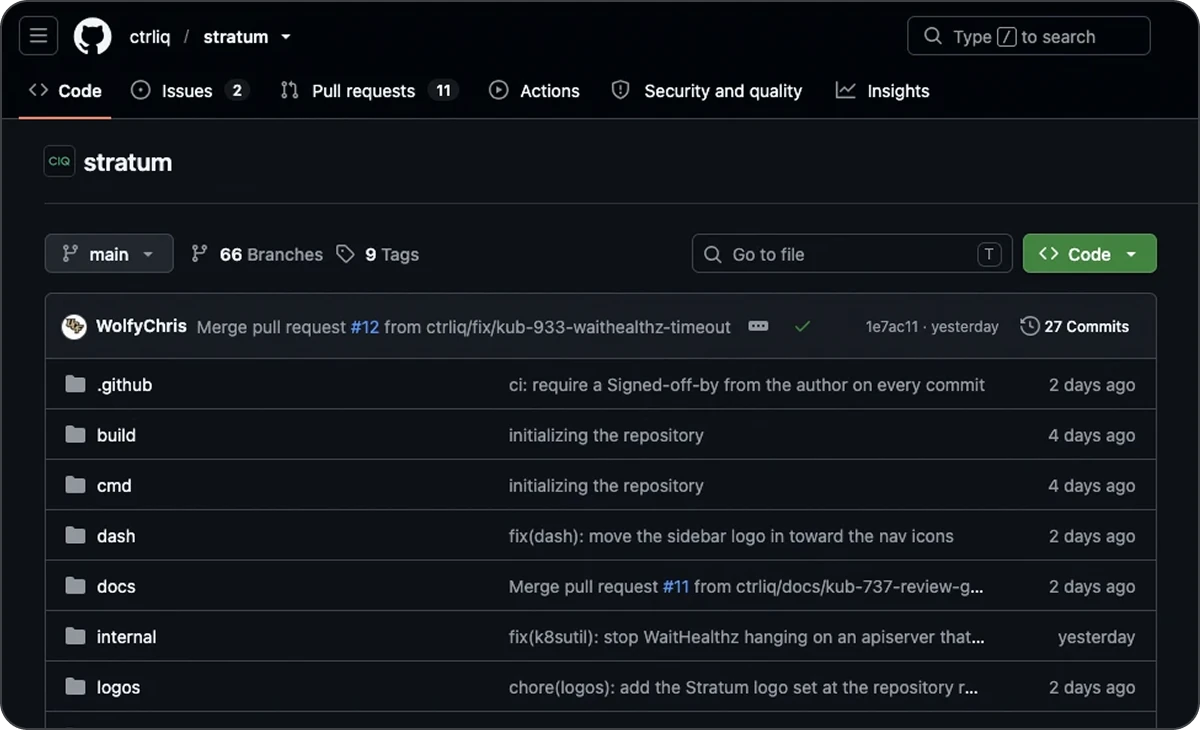Click the '2 days ago' timestamp for .github
The height and width of the screenshot is (730, 1200).
tap(1092, 385)
